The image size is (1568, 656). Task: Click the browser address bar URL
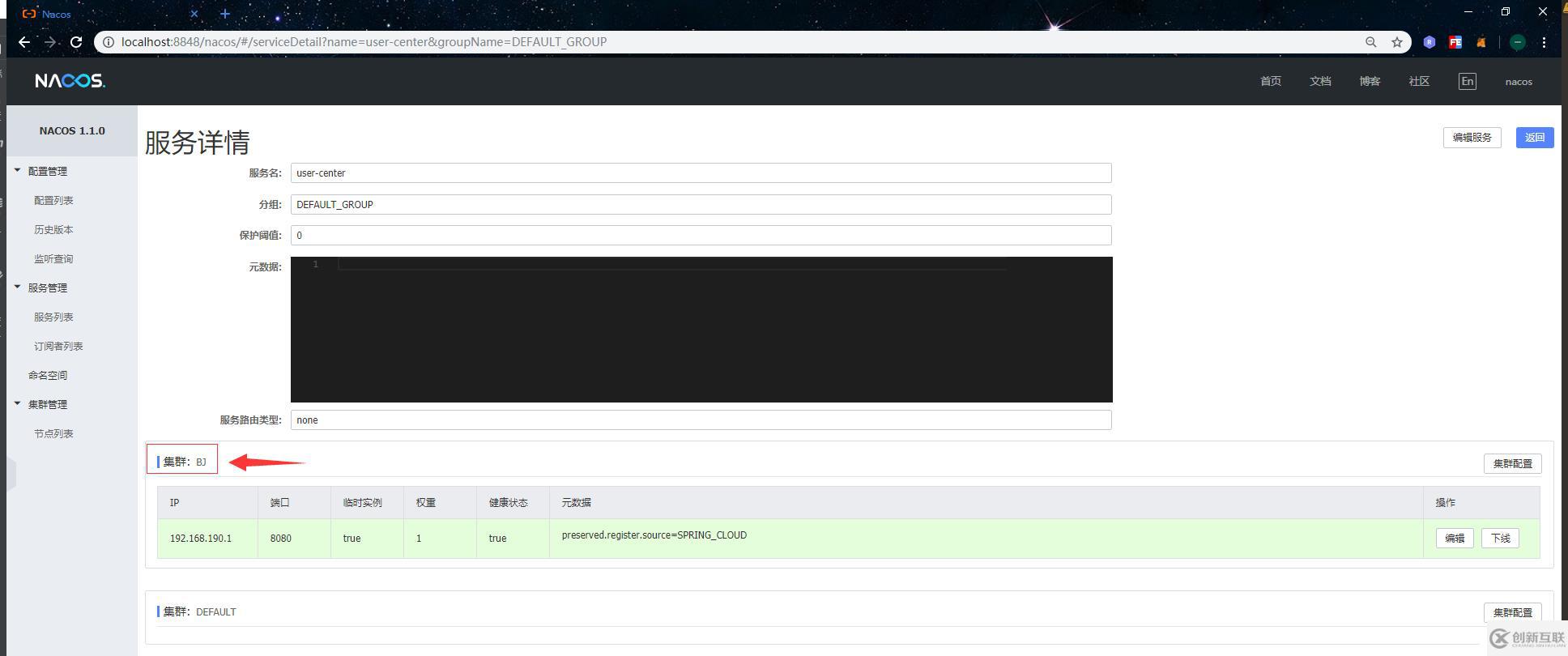(x=364, y=42)
